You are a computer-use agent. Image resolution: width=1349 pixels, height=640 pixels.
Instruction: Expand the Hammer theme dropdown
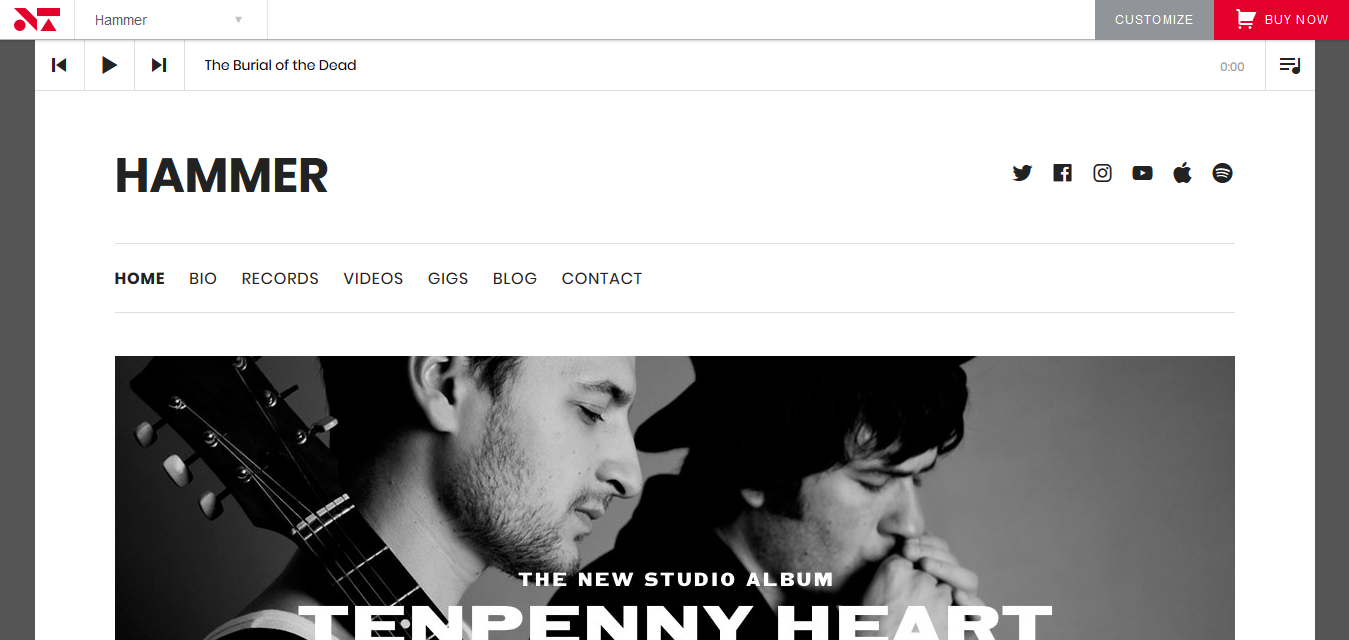click(171, 20)
